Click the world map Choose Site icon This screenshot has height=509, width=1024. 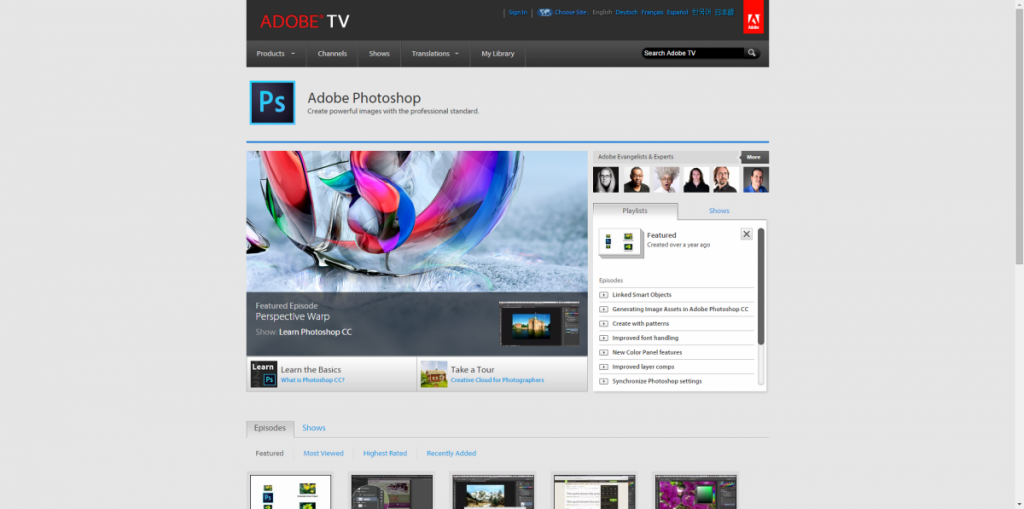click(x=545, y=12)
